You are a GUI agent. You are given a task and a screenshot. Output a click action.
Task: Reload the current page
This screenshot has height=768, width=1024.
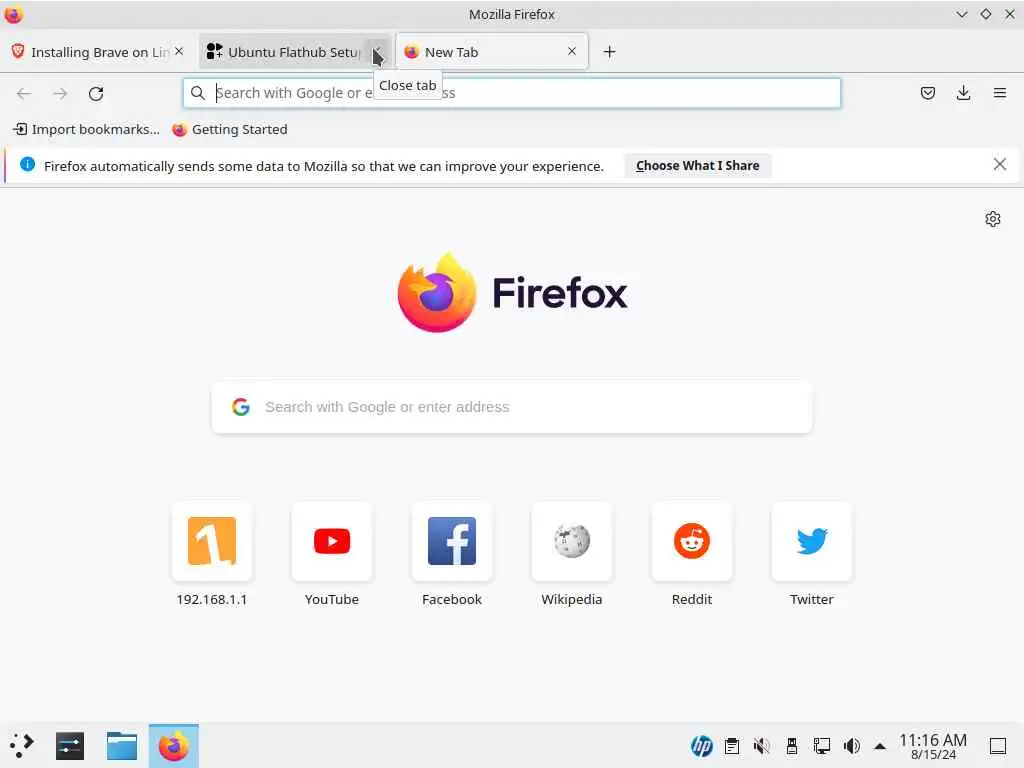96,93
